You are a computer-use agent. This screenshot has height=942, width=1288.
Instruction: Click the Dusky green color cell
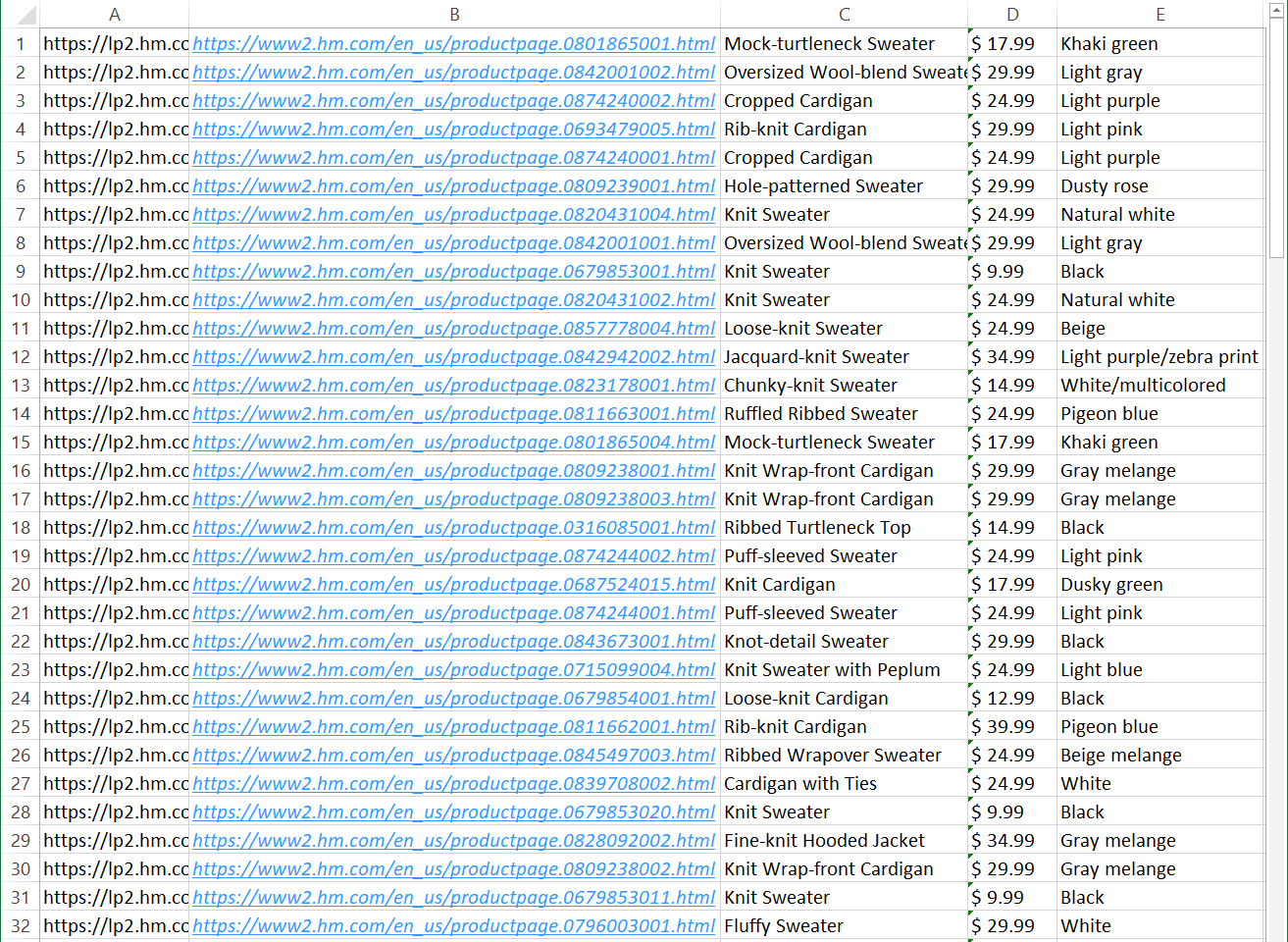(x=1111, y=585)
